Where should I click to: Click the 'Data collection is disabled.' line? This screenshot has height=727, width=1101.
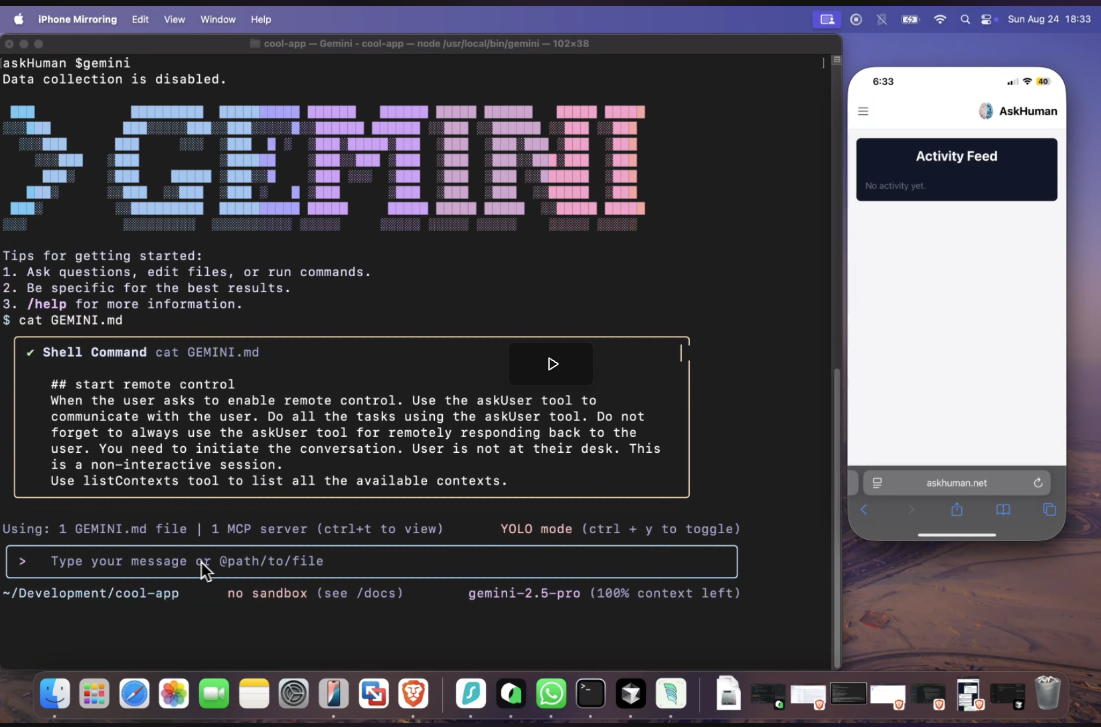(114, 79)
